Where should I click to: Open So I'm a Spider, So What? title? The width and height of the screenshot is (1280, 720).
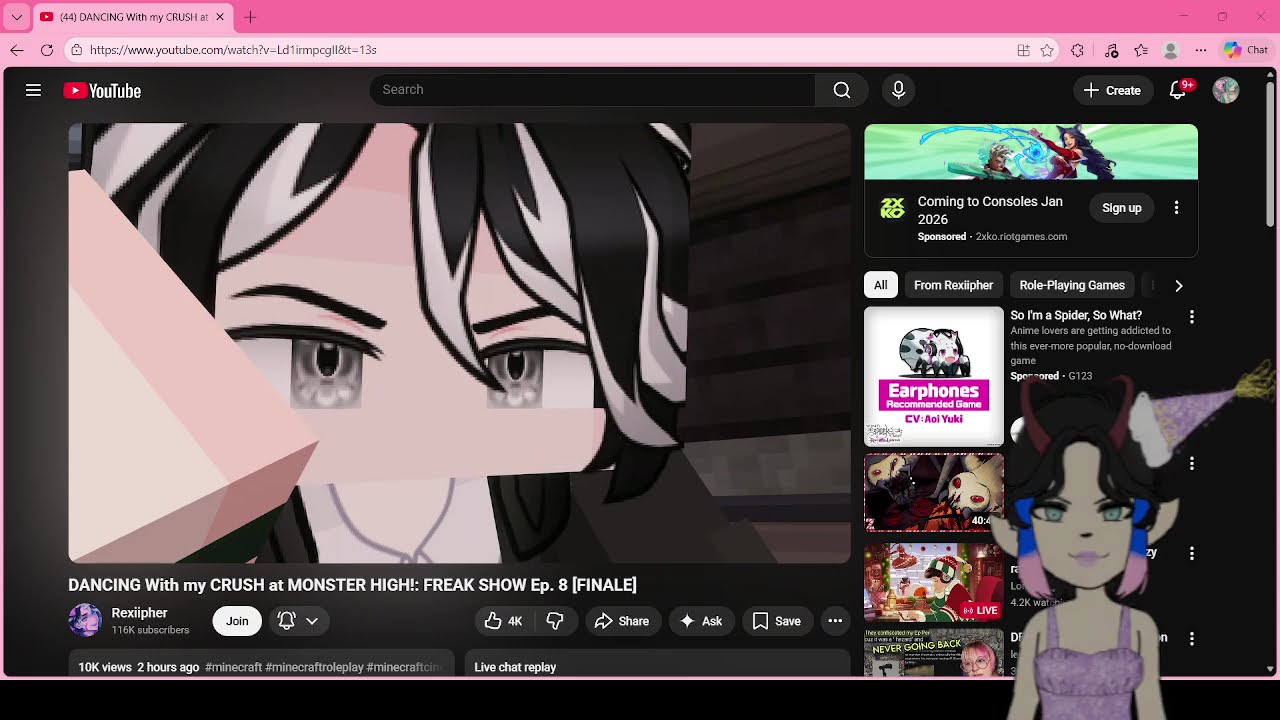tap(1076, 316)
